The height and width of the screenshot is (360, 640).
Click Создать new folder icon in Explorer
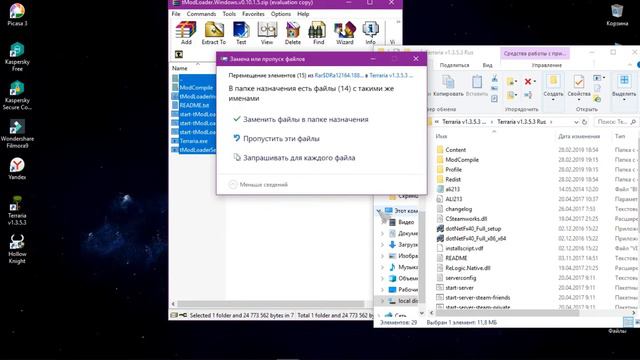coord(553,86)
